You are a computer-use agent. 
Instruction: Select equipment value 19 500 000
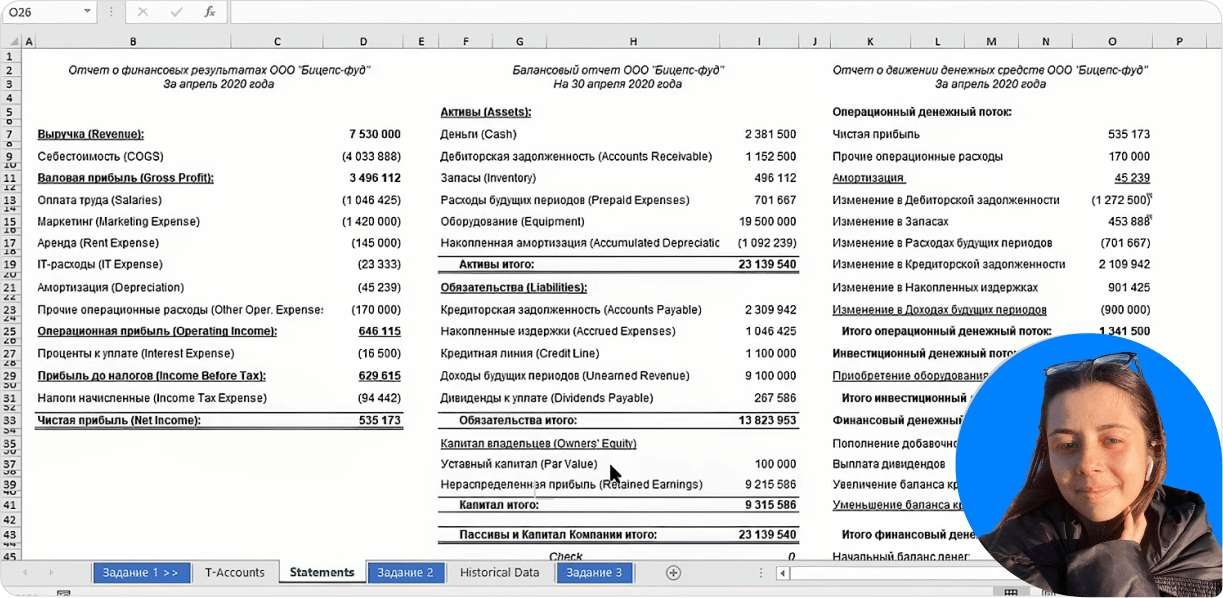click(x=767, y=221)
